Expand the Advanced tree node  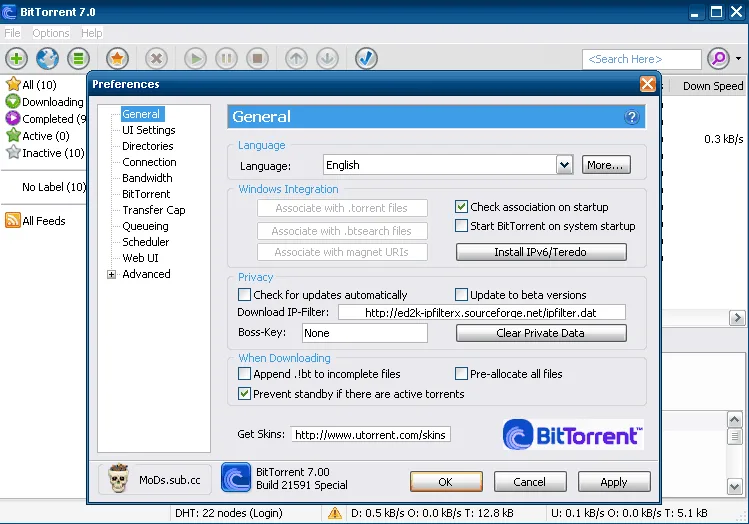pyautogui.click(x=111, y=274)
